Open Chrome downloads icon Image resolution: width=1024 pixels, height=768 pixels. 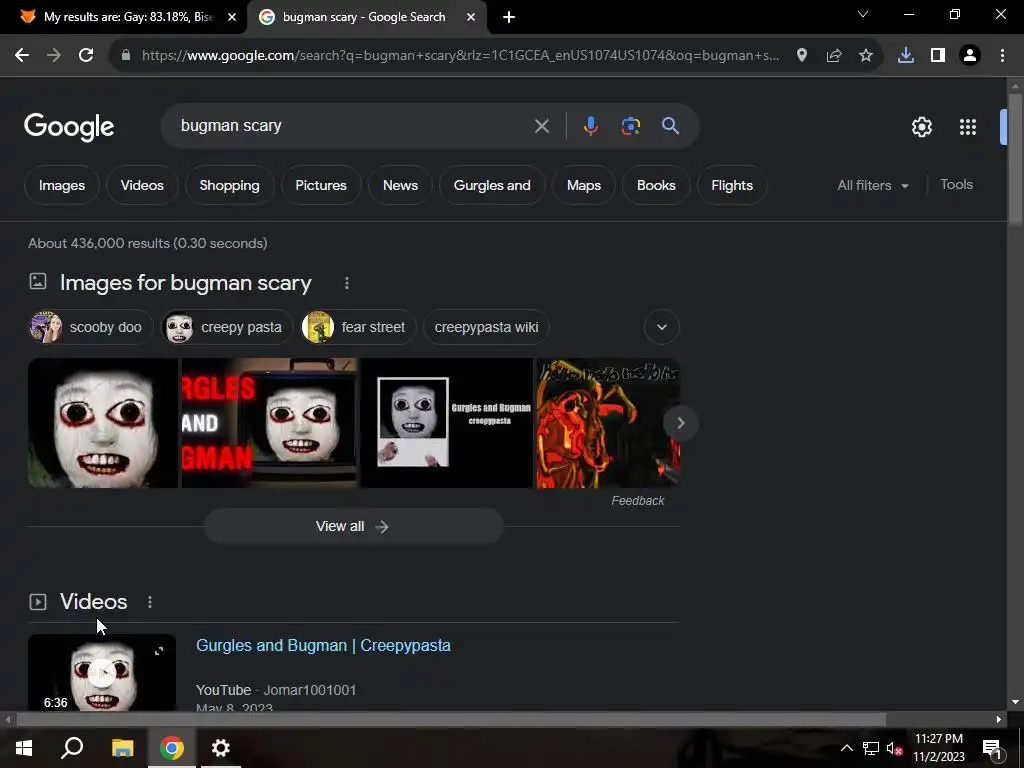click(906, 56)
